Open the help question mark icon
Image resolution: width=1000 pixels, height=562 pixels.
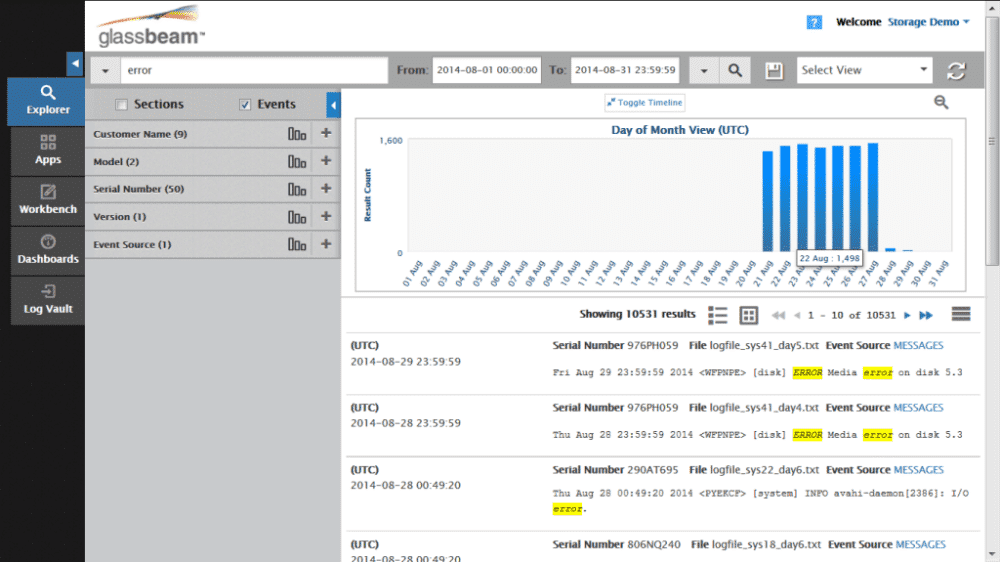click(814, 22)
